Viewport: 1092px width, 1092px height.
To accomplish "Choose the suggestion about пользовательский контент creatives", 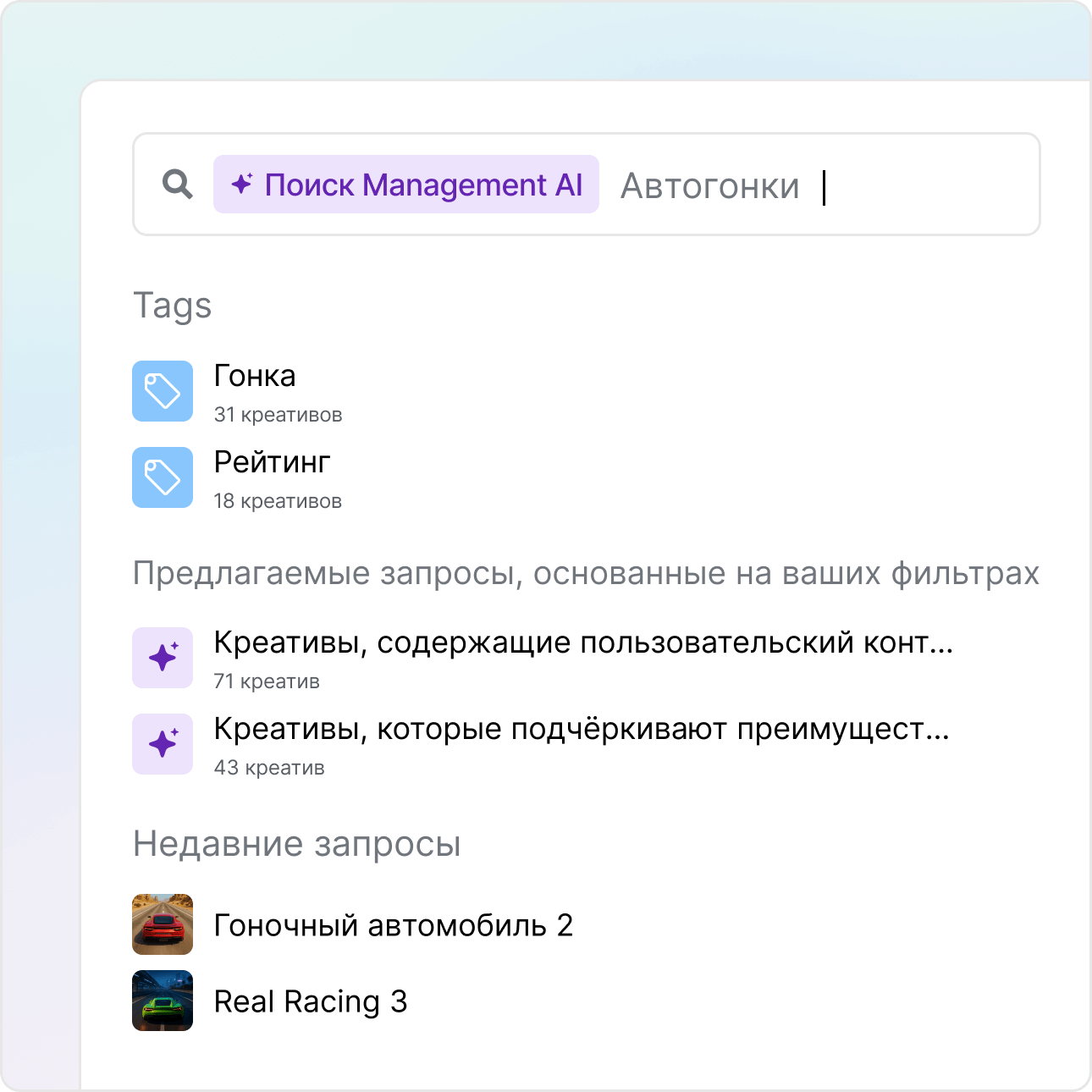I will (x=582, y=643).
